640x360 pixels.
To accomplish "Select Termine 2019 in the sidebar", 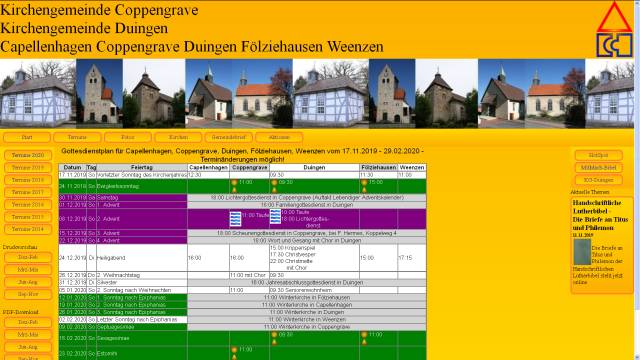I will 28,167.
